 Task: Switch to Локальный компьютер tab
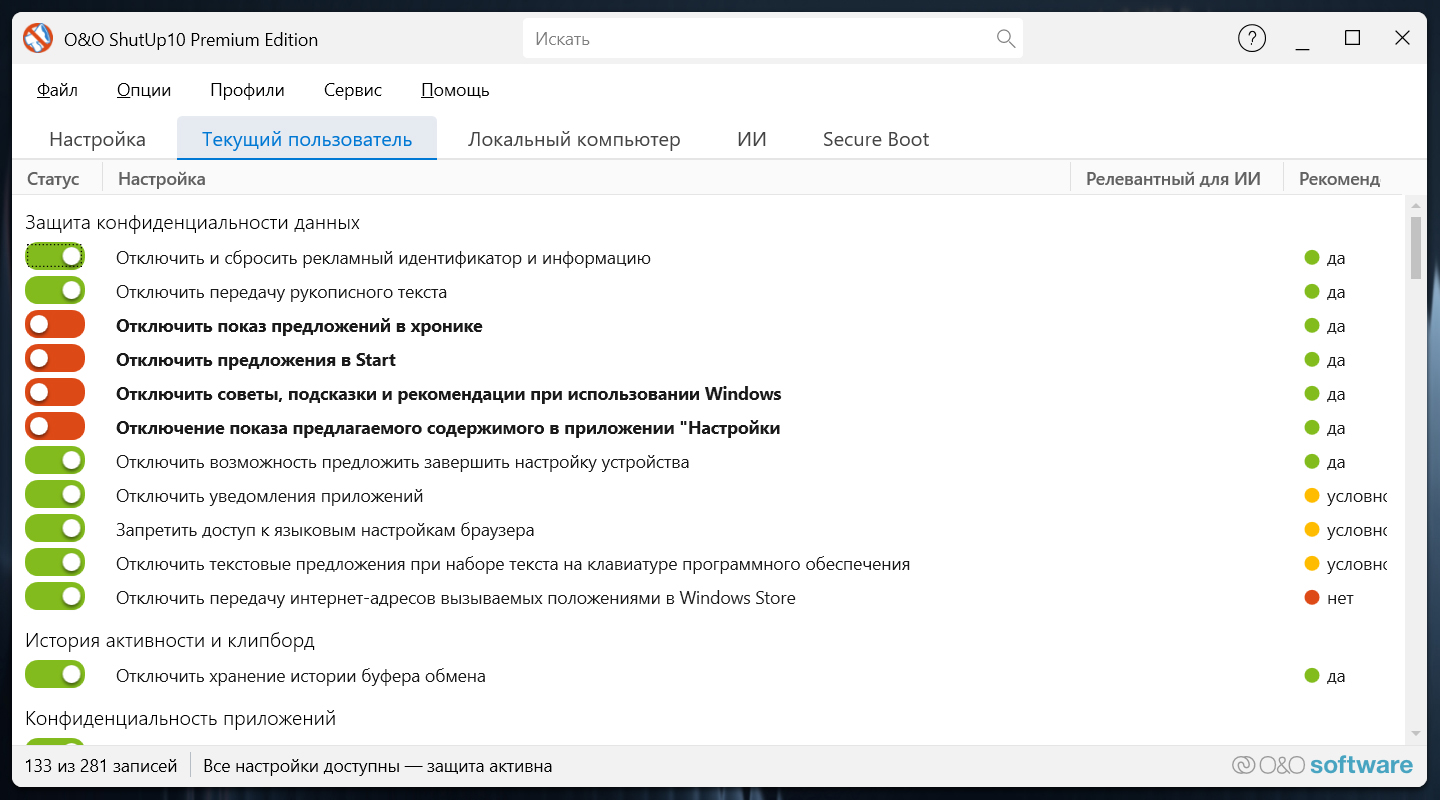[574, 139]
